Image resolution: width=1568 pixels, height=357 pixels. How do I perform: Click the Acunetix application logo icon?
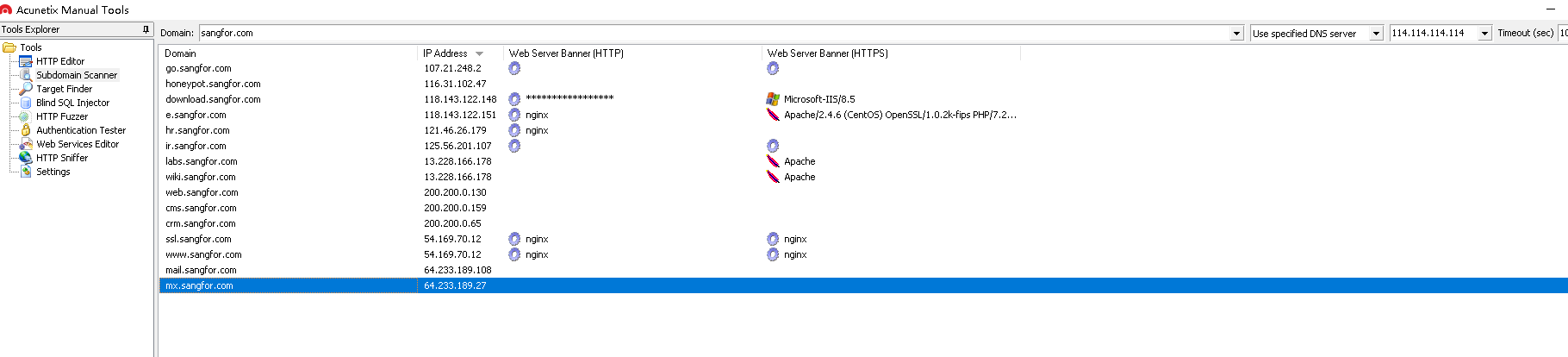click(6, 10)
